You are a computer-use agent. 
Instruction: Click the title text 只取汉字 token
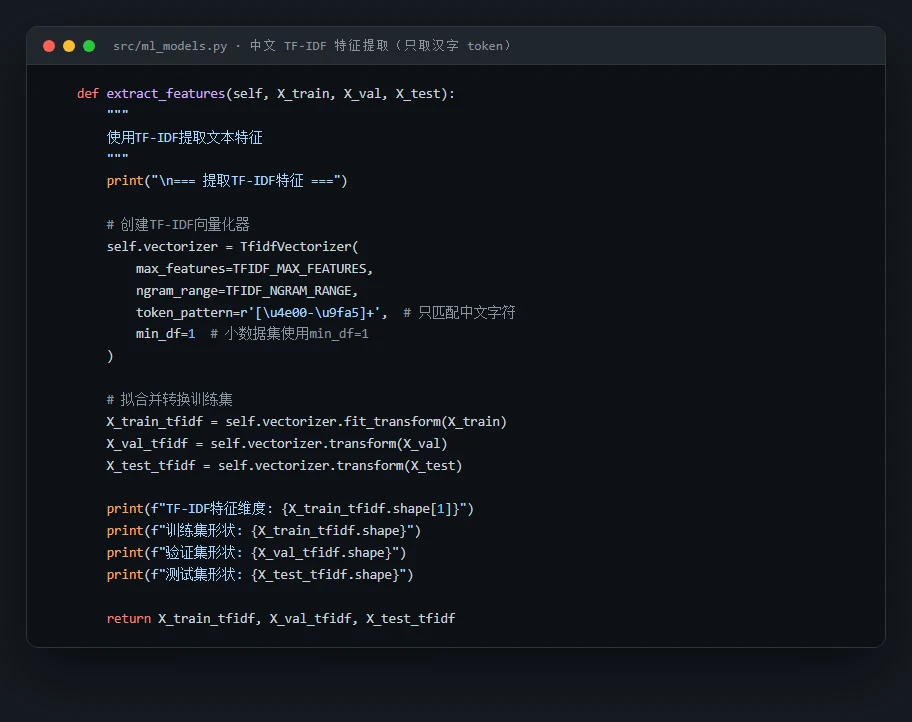[x=453, y=45]
